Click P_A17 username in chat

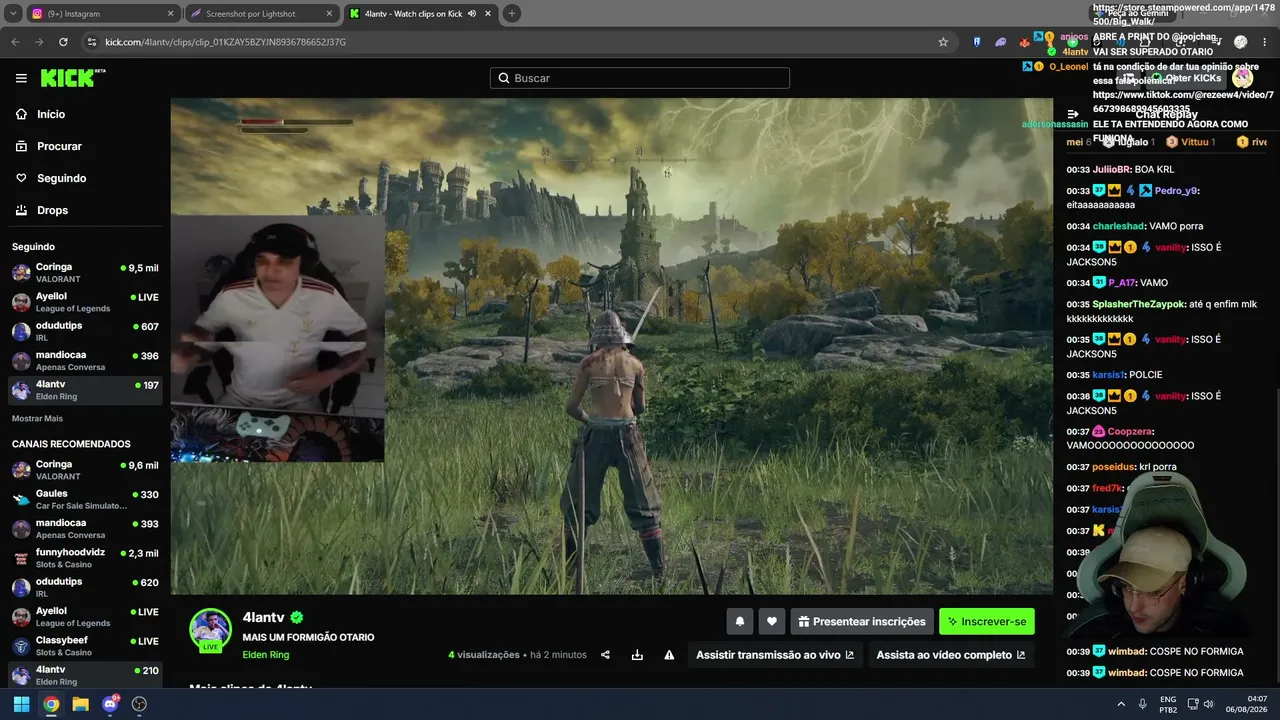1123,283
